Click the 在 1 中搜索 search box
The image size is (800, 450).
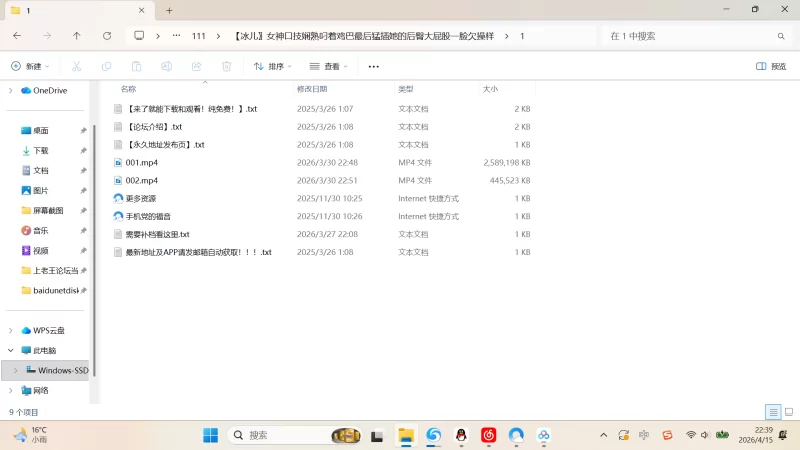690,35
